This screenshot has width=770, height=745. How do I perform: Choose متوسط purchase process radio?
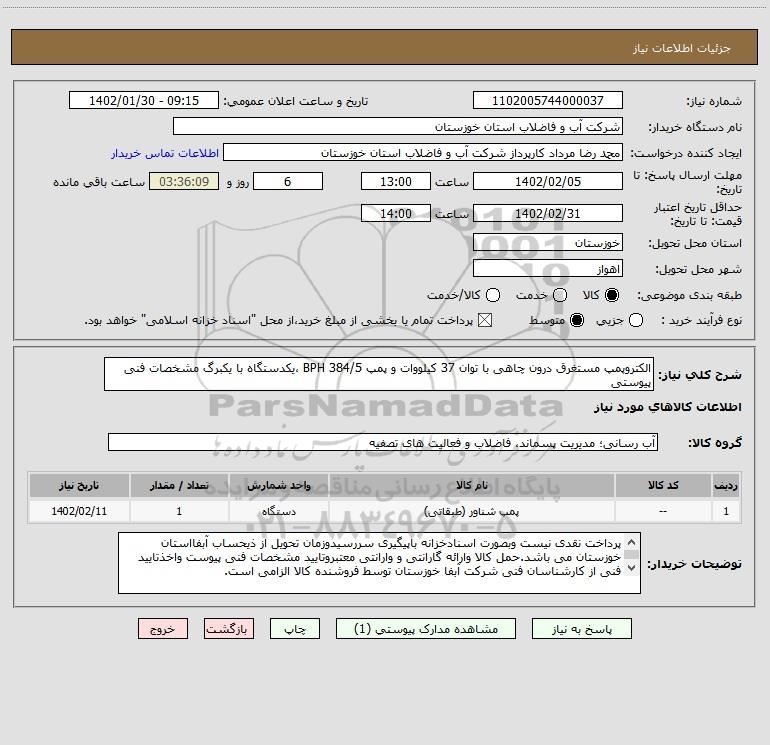(577, 320)
